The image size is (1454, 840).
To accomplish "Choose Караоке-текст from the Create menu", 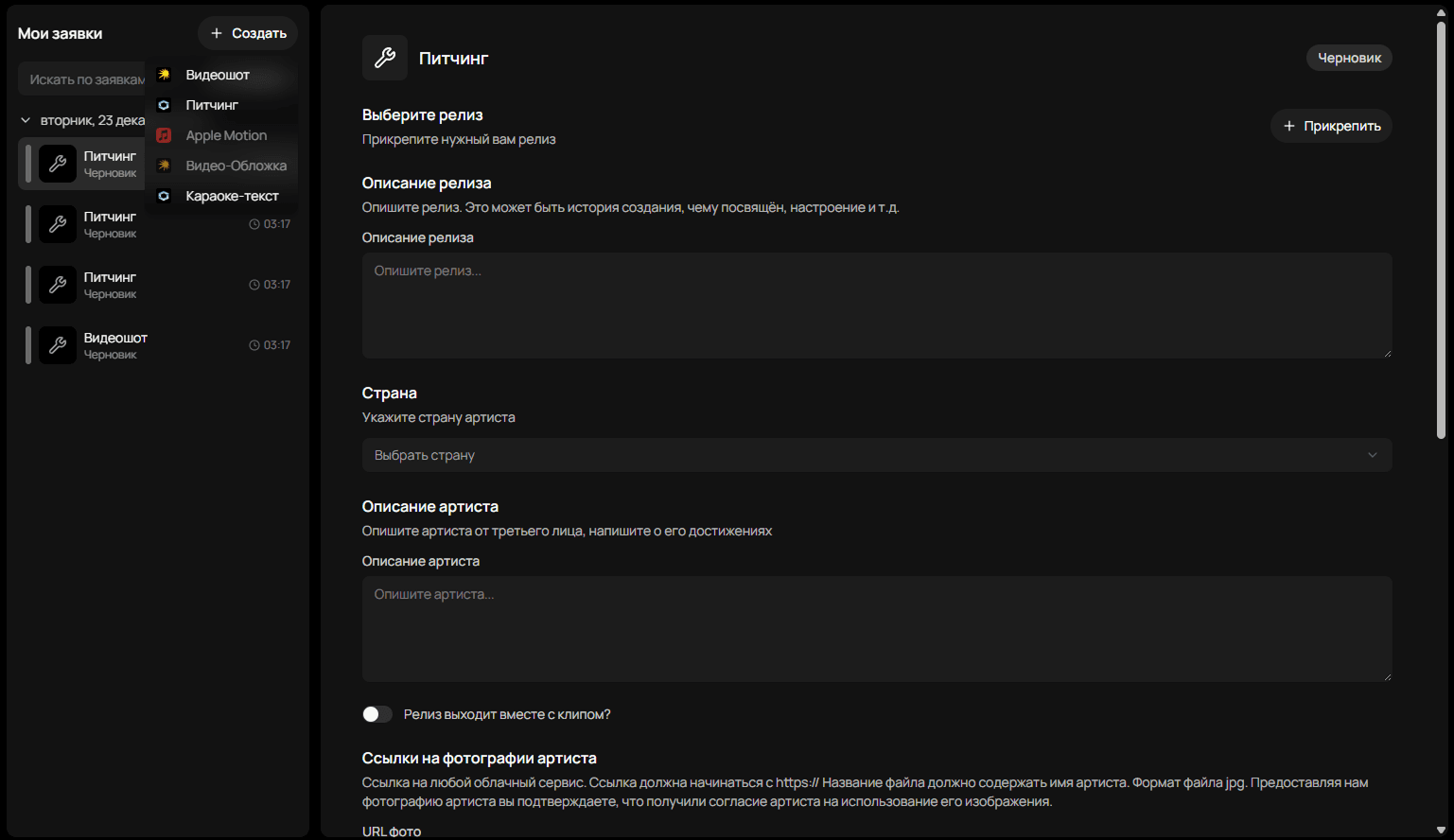I will pos(232,196).
